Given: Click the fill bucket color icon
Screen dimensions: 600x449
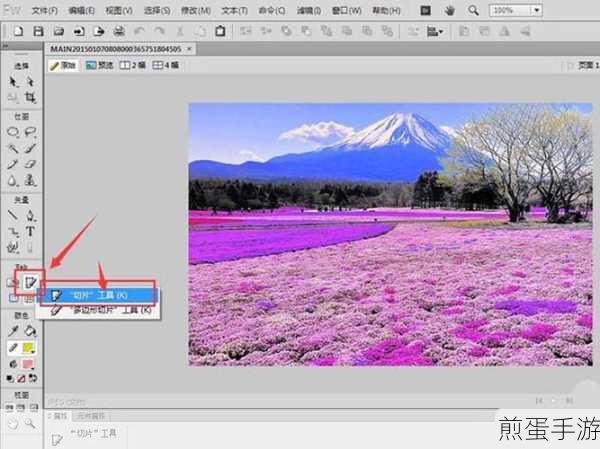Looking at the screenshot, I should pyautogui.click(x=13, y=364).
